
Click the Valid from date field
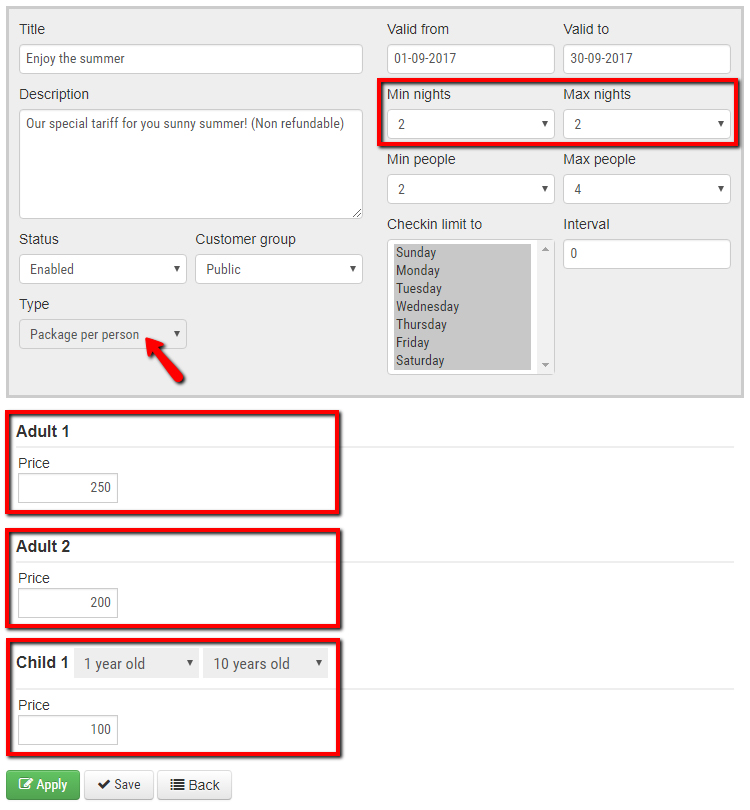click(470, 59)
